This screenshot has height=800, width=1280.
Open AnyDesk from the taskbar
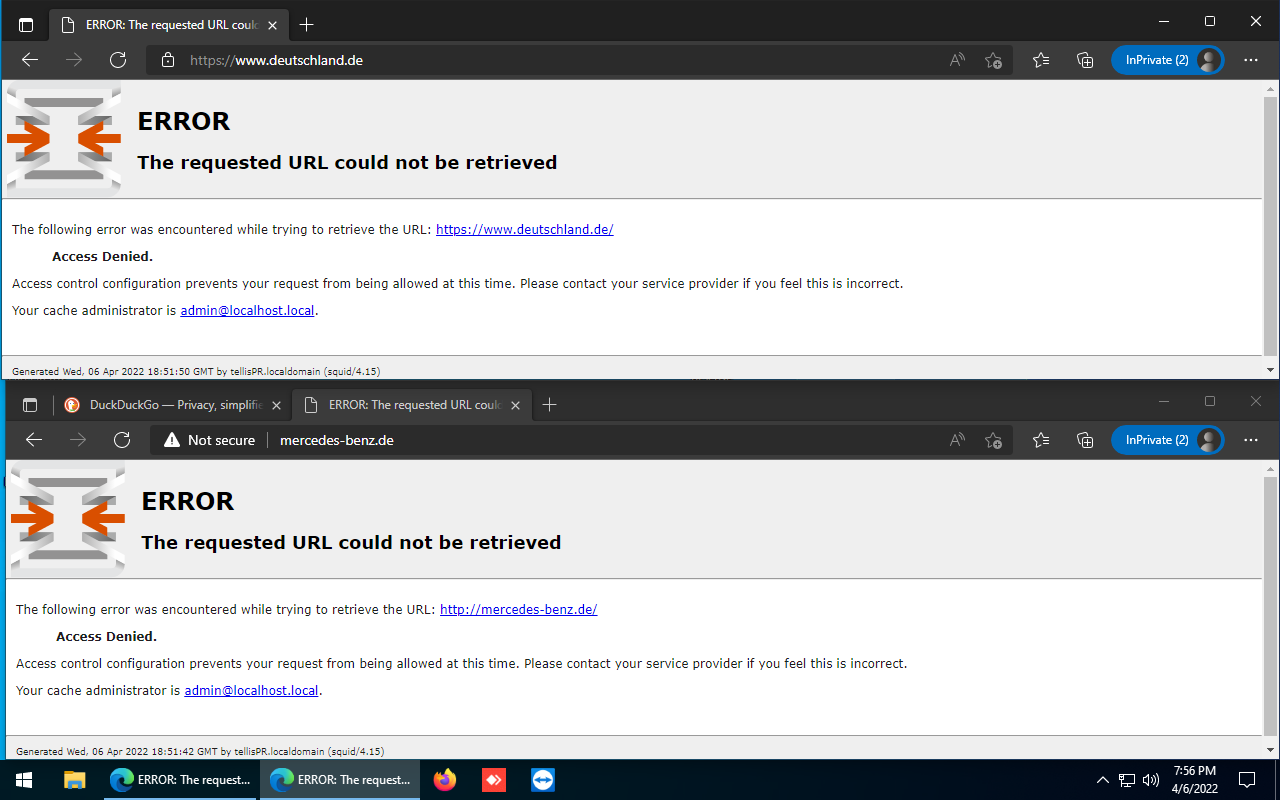coord(493,779)
